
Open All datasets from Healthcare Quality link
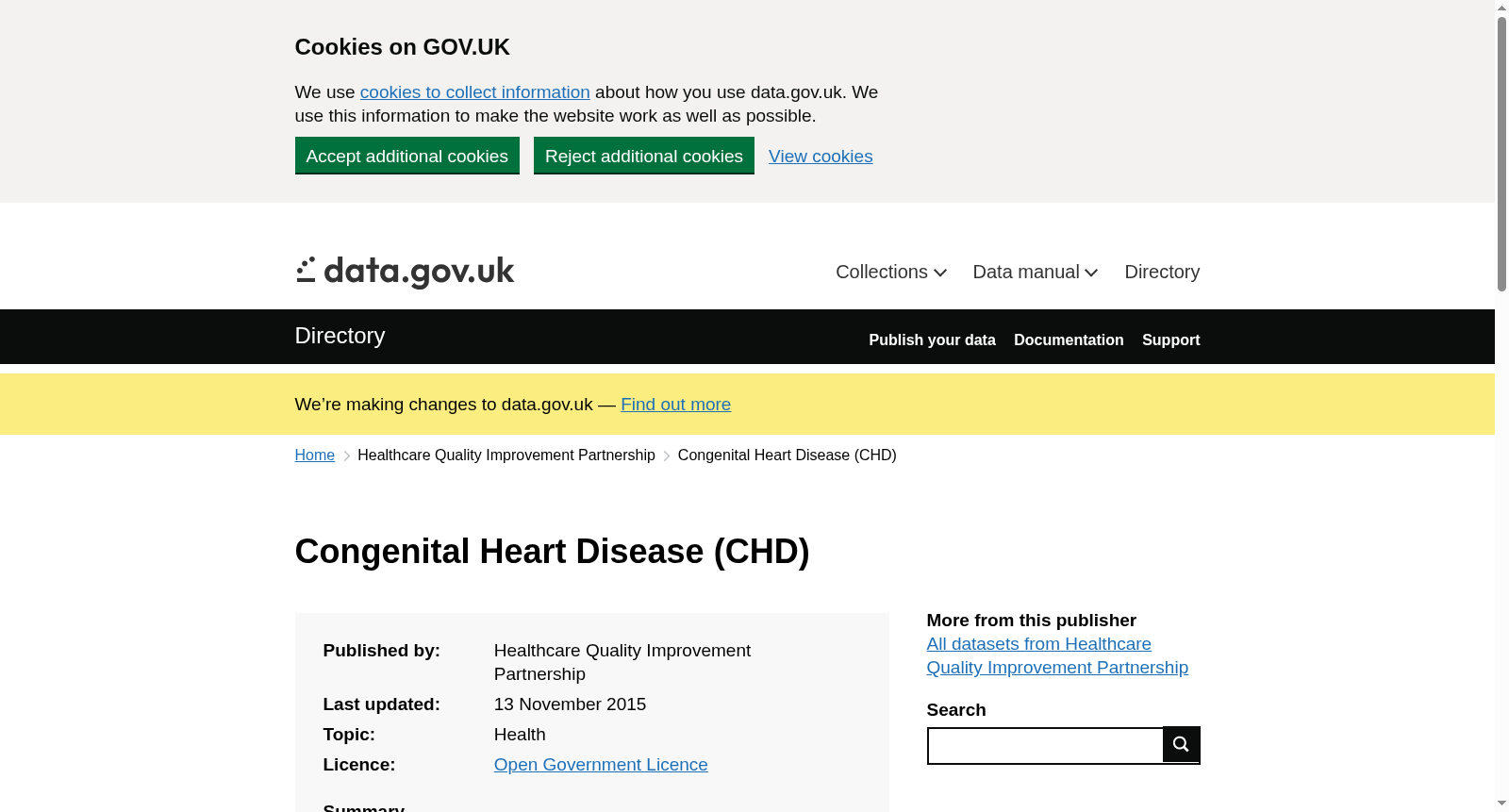pos(1057,655)
